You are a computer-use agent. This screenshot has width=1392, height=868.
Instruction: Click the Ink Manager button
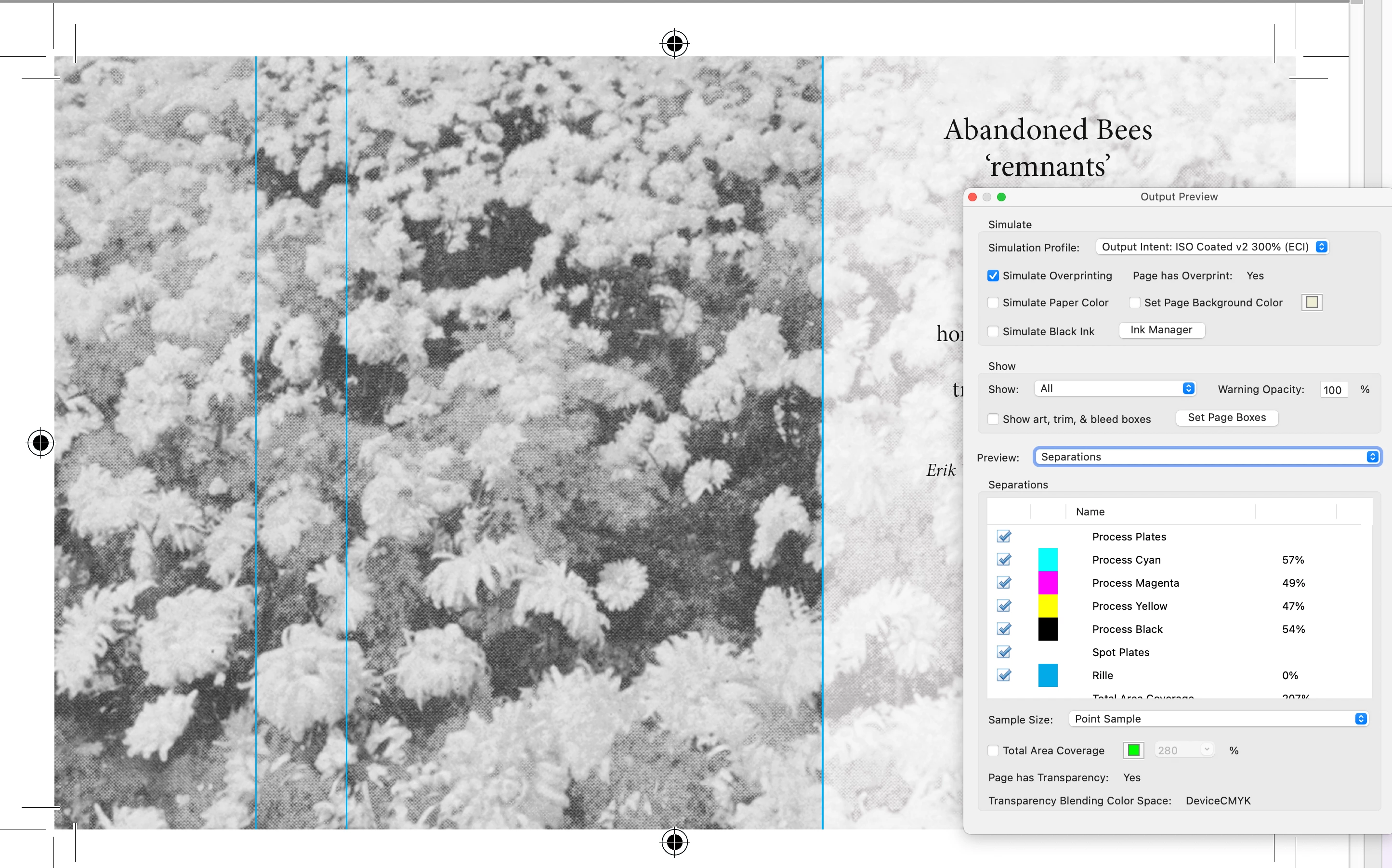(1161, 330)
